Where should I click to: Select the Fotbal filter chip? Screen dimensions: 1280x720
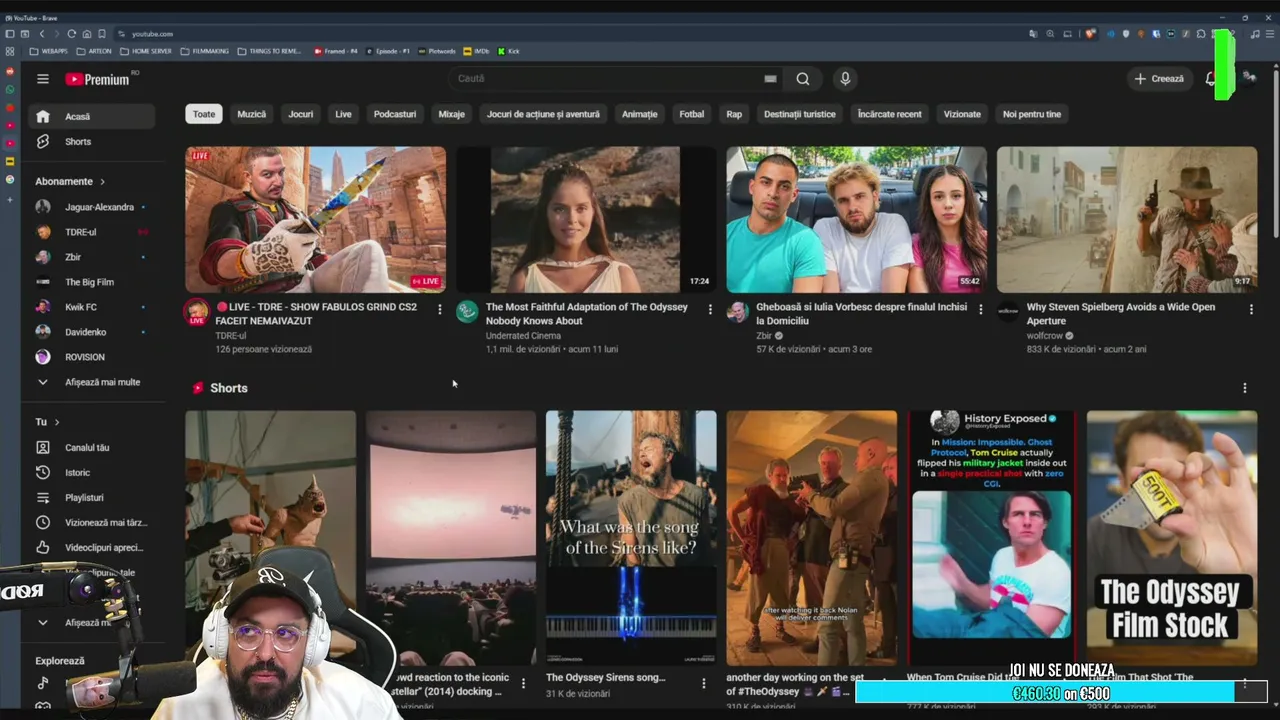click(692, 114)
